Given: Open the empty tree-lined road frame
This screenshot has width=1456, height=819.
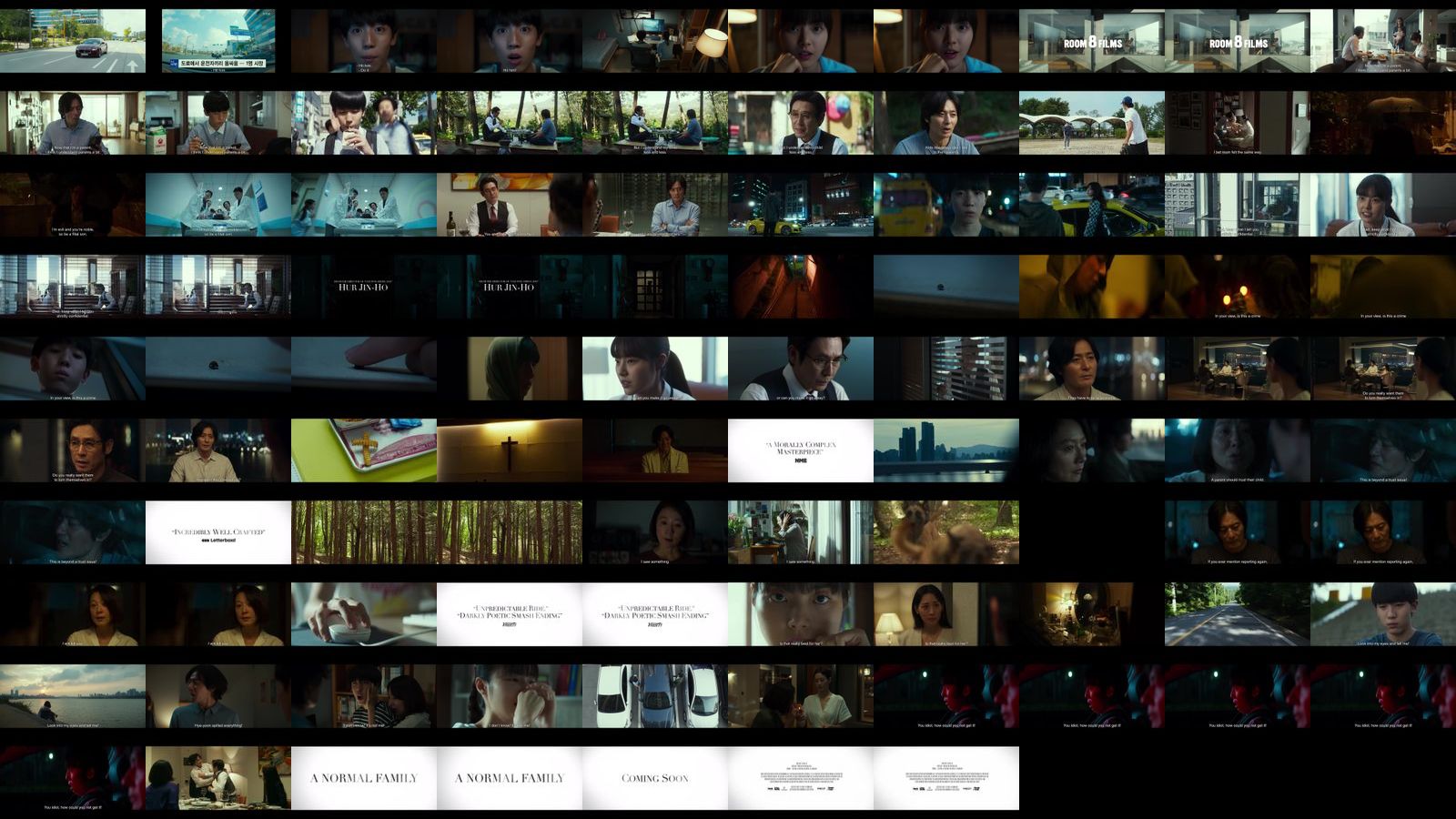Looking at the screenshot, I should (1238, 614).
